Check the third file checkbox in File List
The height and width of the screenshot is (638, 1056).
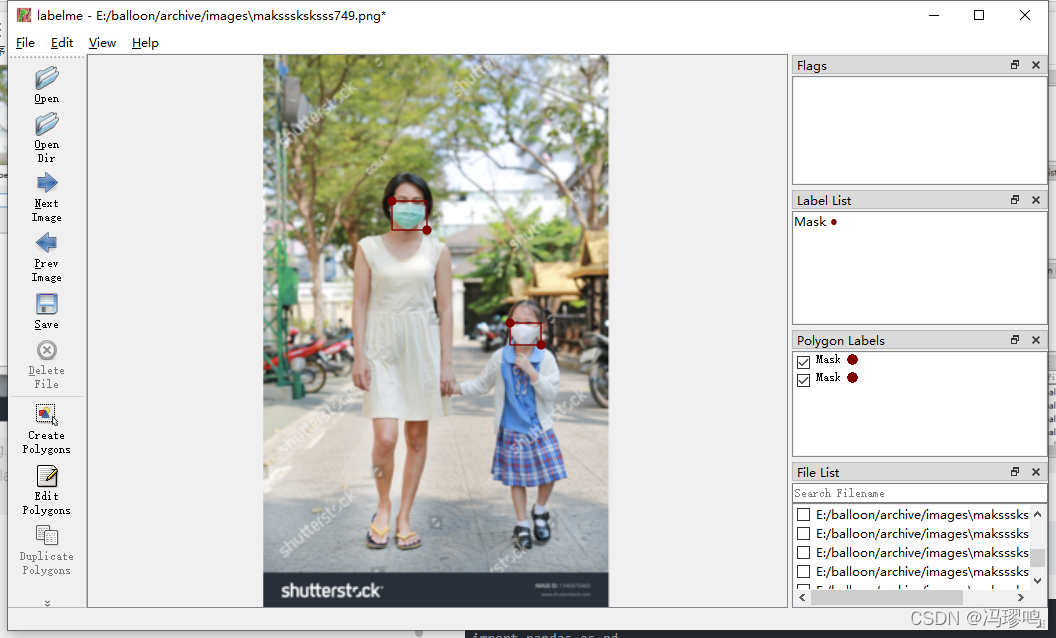coord(803,552)
